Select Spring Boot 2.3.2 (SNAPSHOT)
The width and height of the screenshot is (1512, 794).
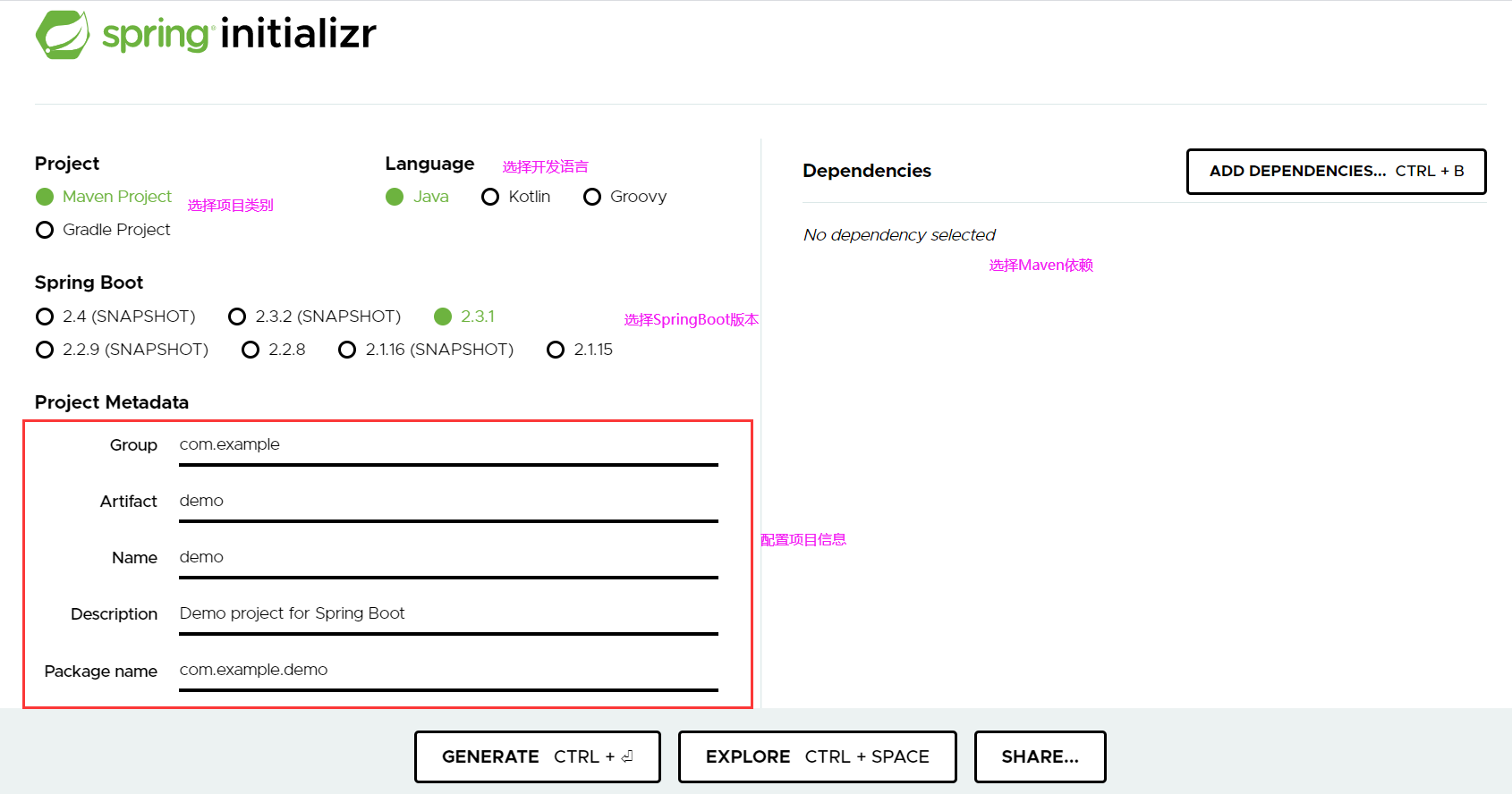[x=314, y=317]
